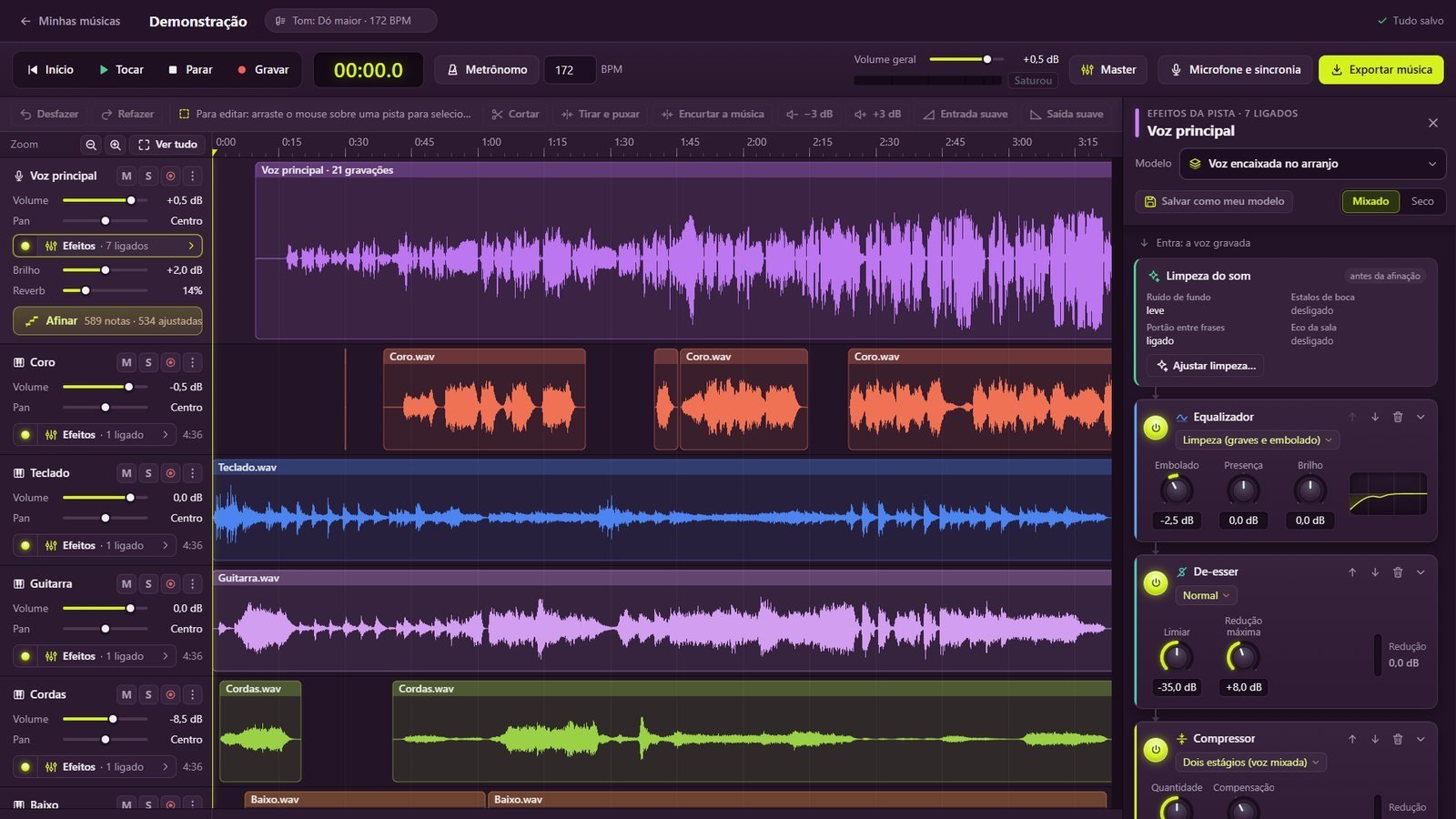Open the Modelo dropdown Voz encaixada no arranjo

point(1312,164)
